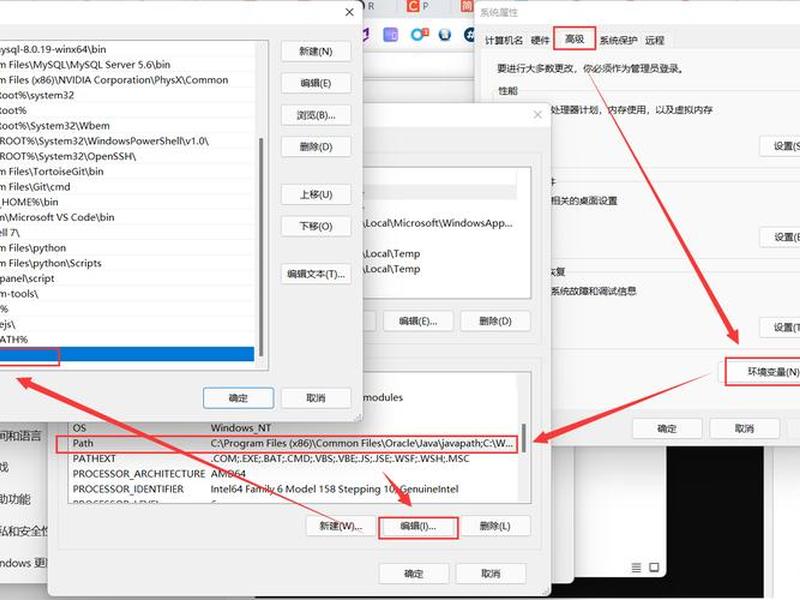Viewport: 800px width, 600px height.
Task: Select the 'panel\script' path entry
Action: (127, 279)
